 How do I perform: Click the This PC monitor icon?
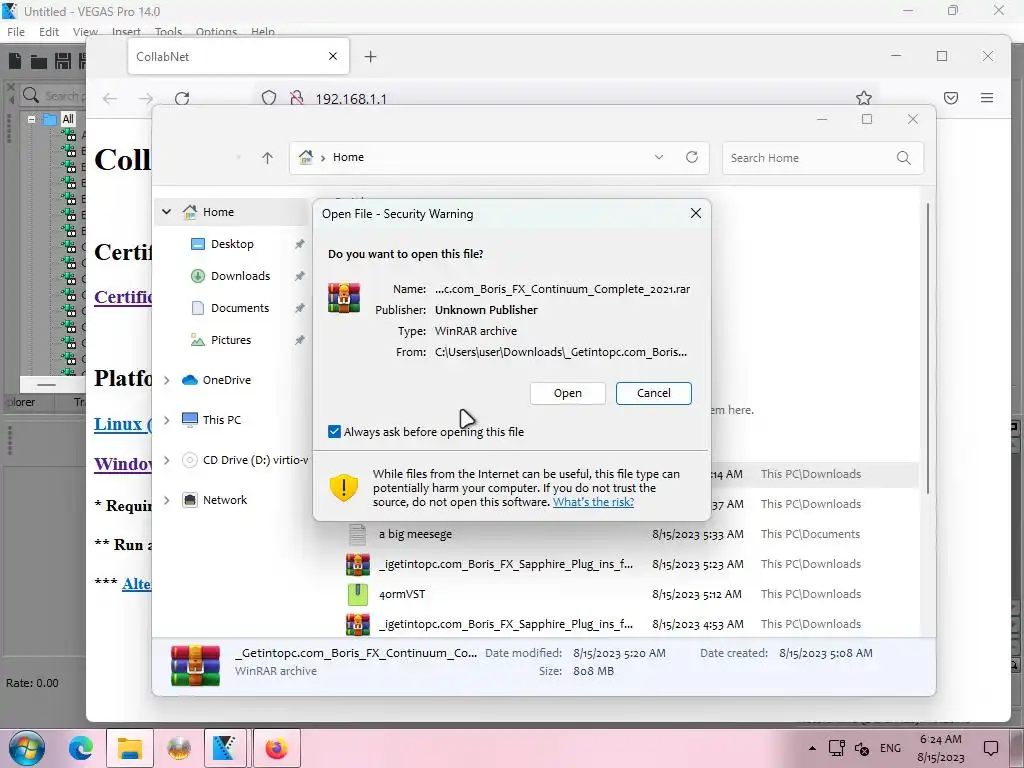click(189, 420)
